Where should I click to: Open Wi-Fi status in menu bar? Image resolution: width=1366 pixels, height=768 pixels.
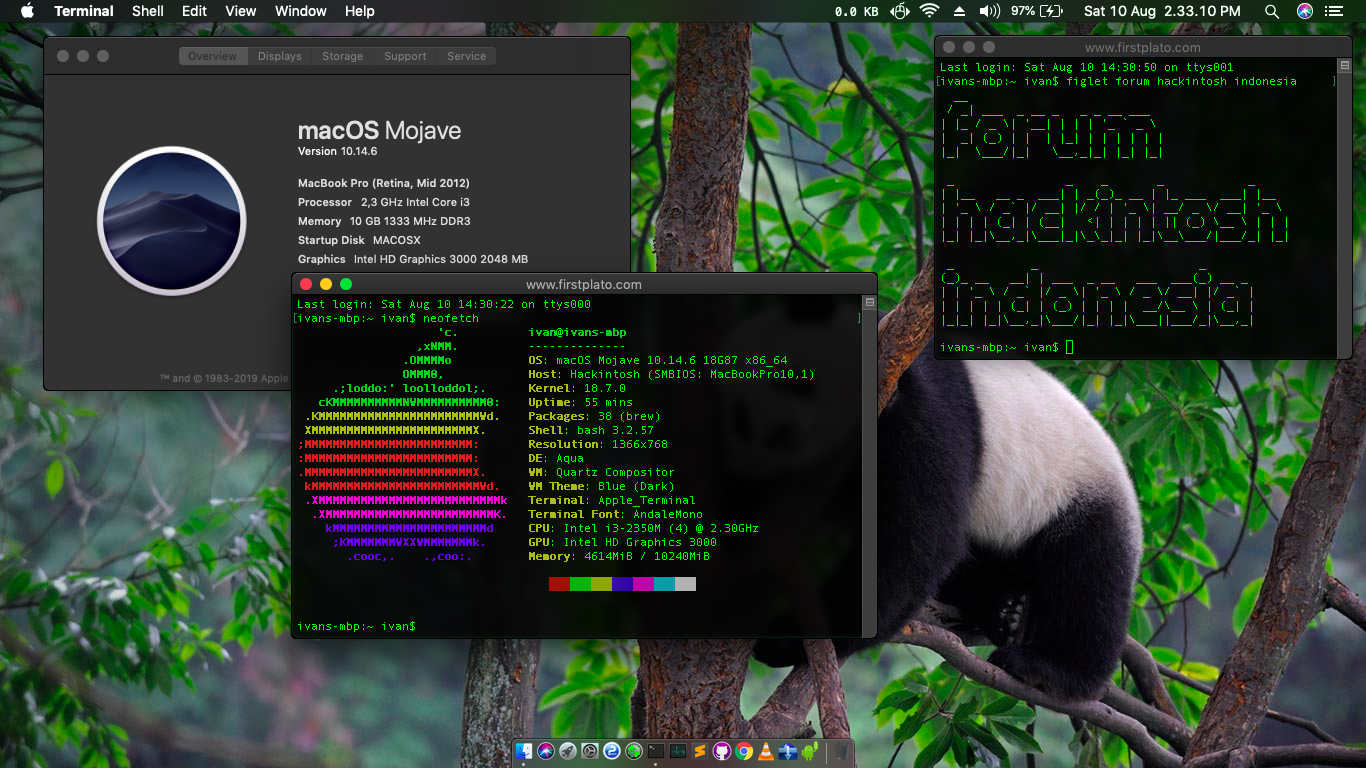930,11
